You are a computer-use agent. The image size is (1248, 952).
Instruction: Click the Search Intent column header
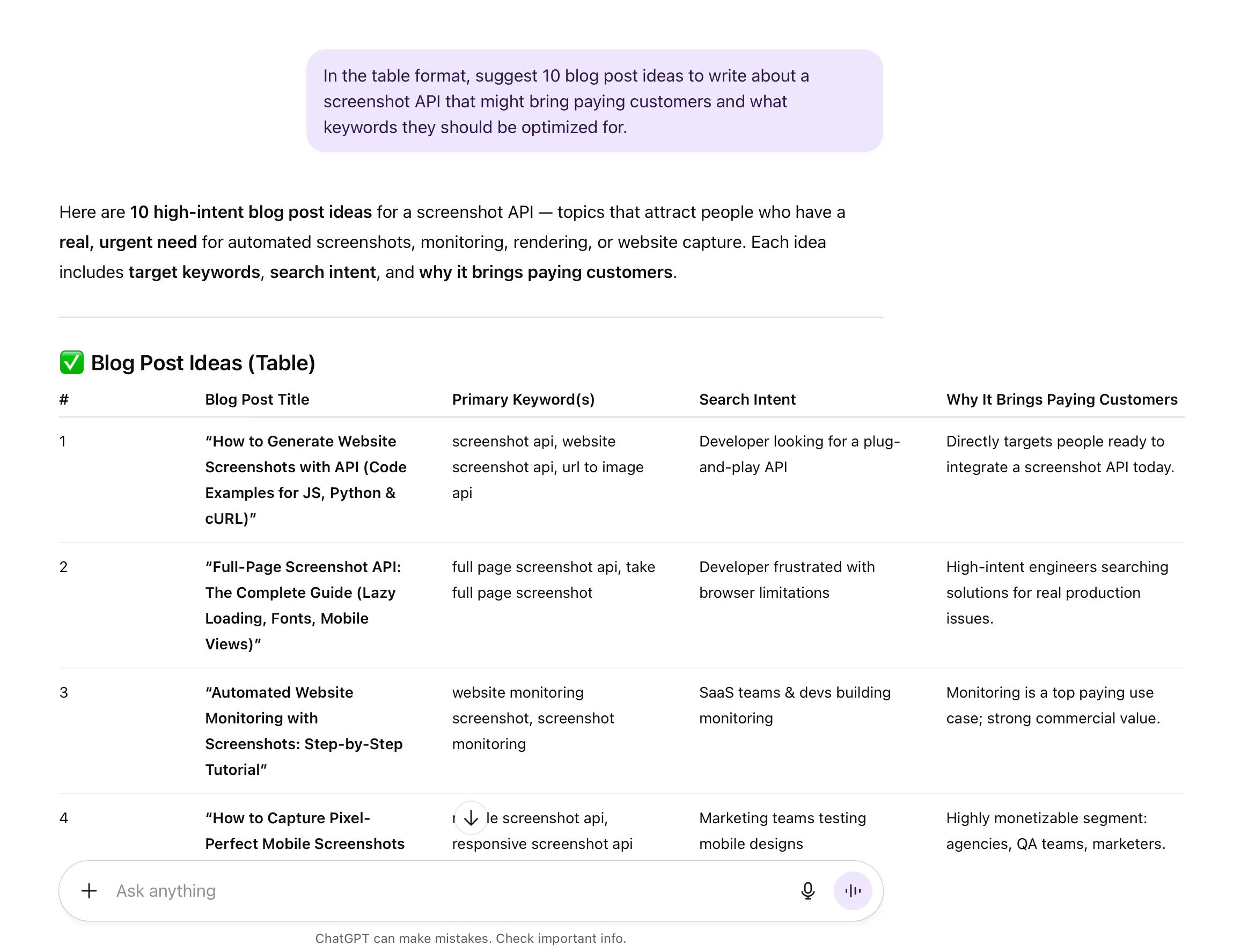point(747,399)
